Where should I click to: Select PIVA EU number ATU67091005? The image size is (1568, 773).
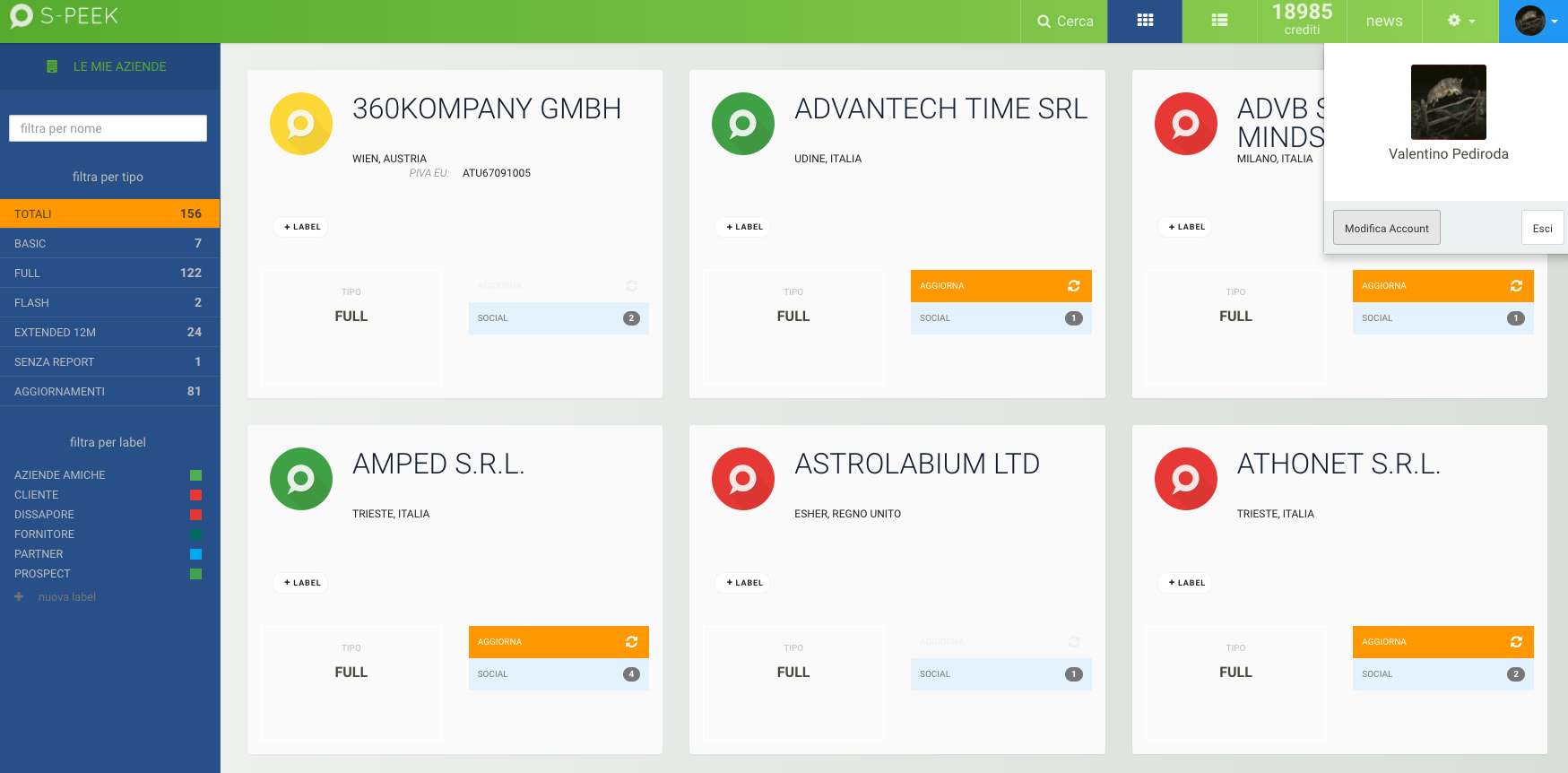click(x=497, y=173)
